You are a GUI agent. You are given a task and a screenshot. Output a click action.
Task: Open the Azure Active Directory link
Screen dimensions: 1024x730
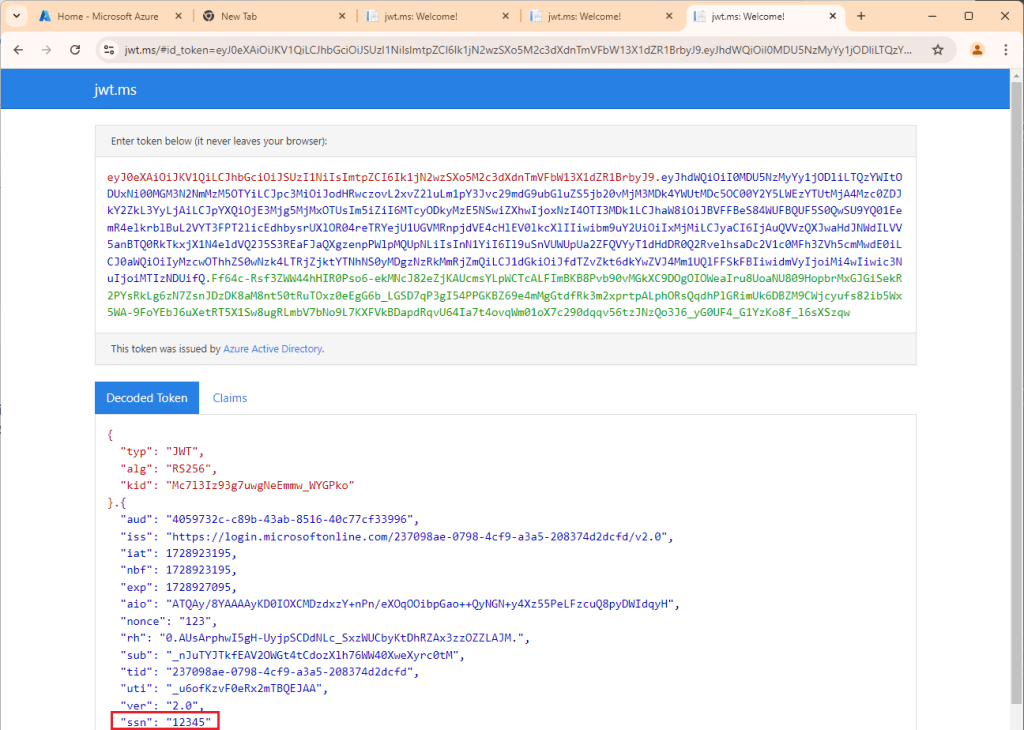point(273,349)
